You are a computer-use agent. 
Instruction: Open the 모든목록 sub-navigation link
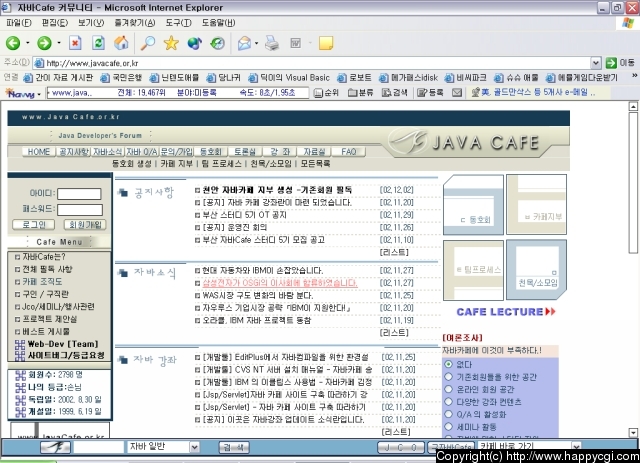pos(316,164)
